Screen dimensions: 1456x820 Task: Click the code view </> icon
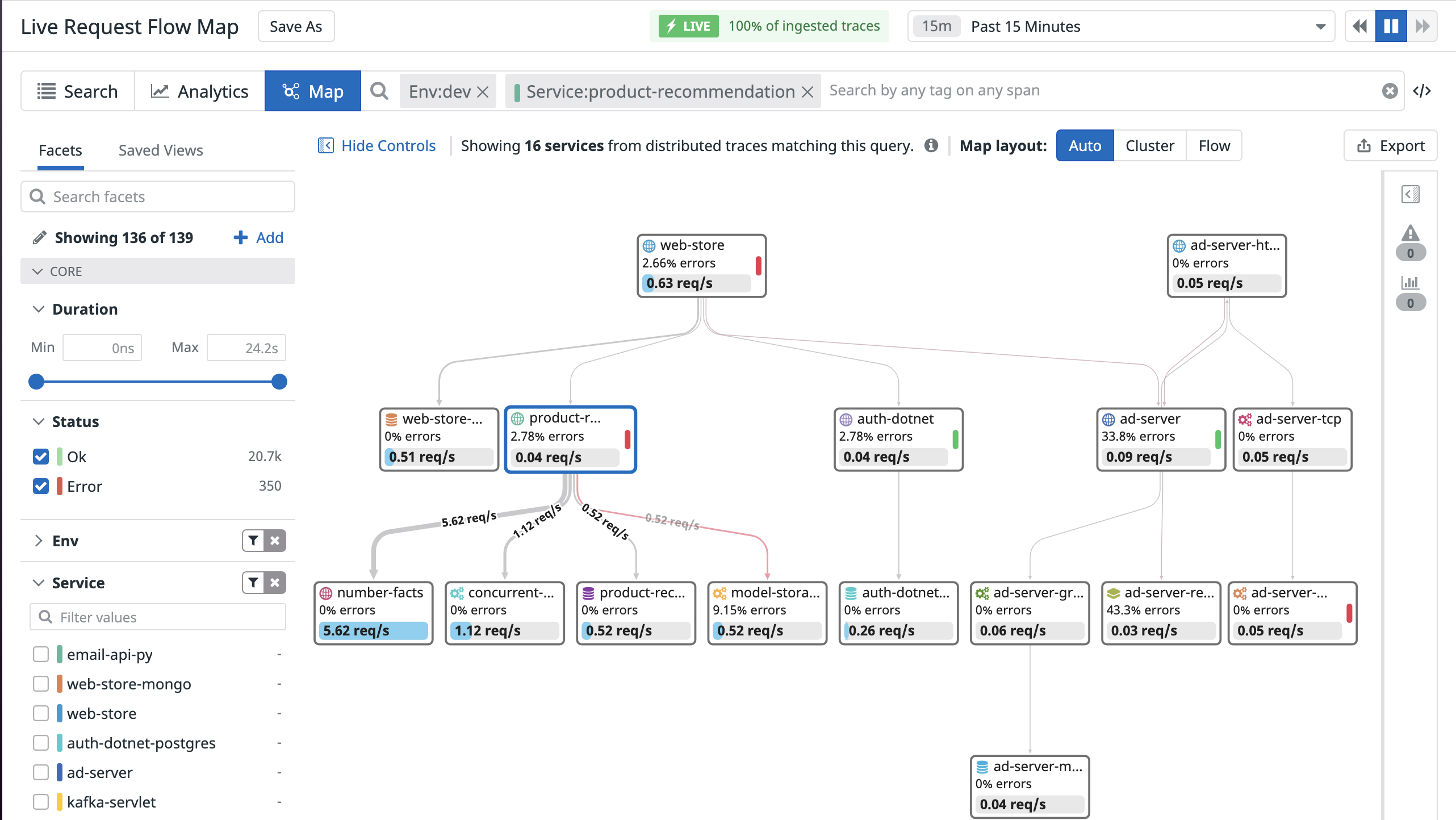[1422, 91]
